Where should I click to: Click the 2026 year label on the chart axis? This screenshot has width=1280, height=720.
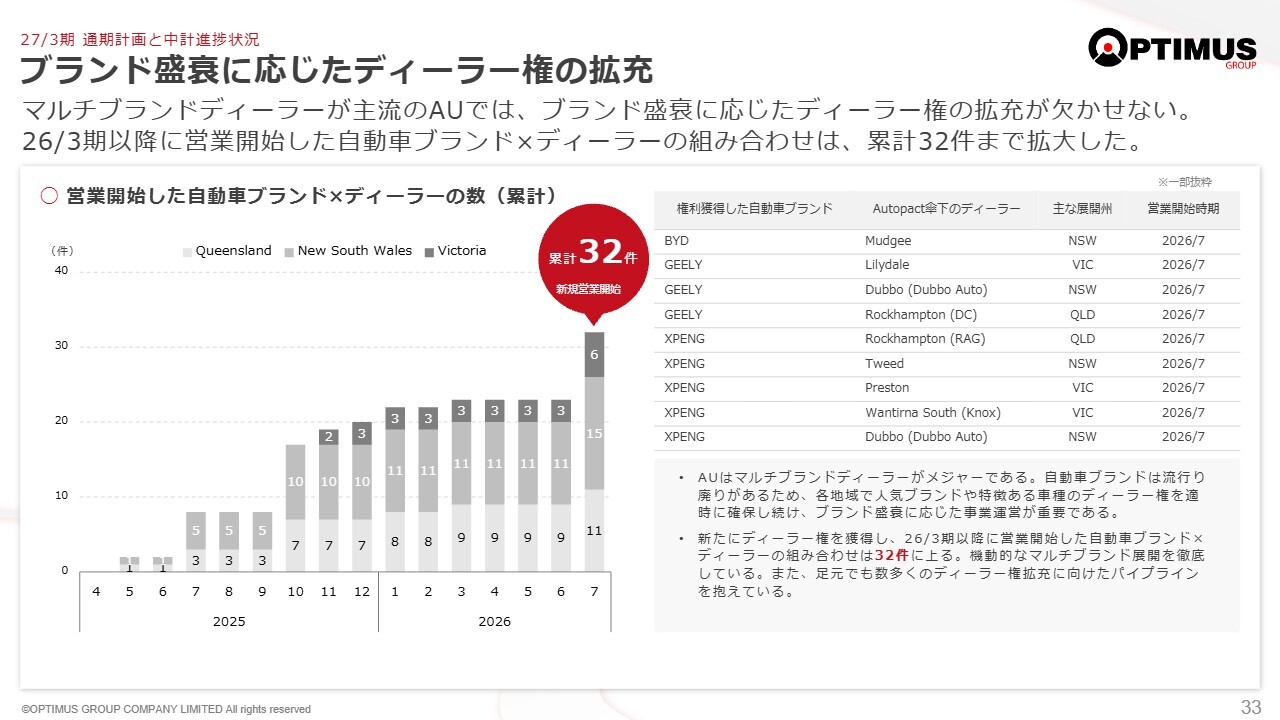(494, 621)
